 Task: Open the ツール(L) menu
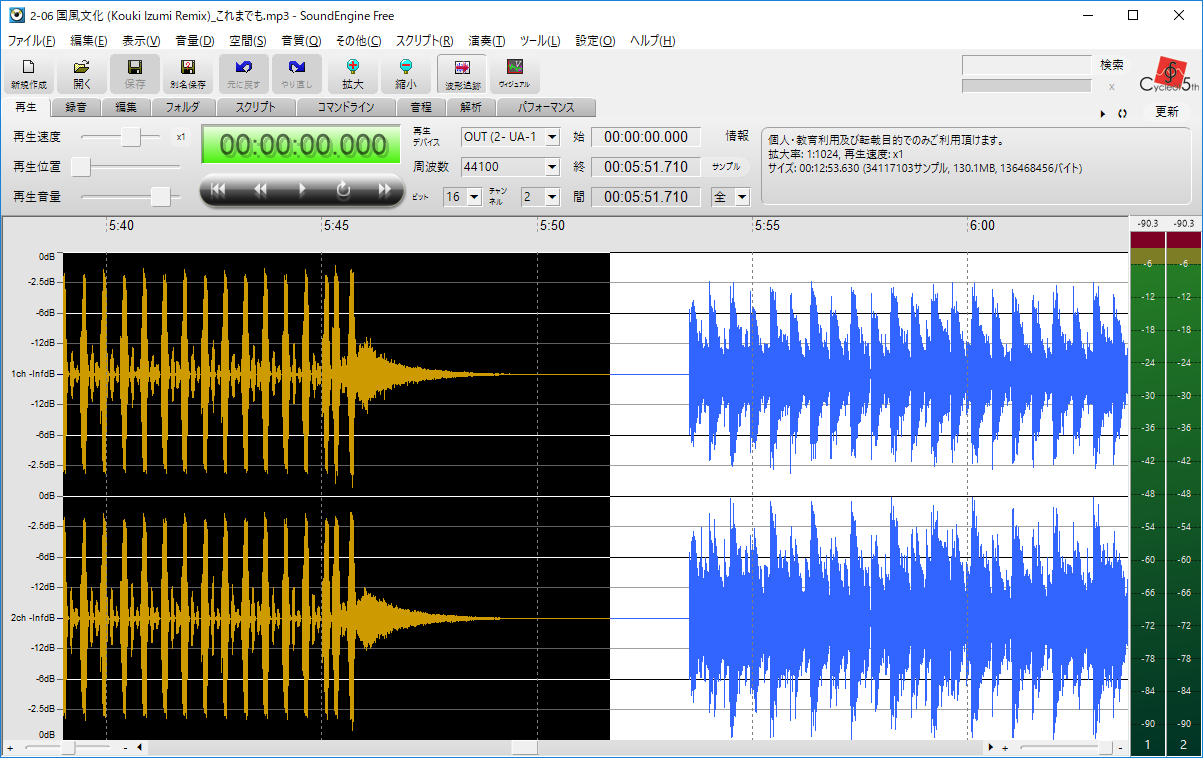click(540, 41)
